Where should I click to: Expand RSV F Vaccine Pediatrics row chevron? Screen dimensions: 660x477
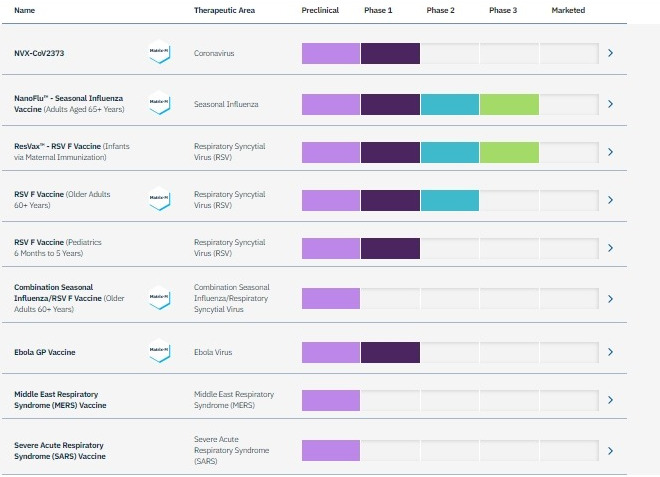pos(610,248)
